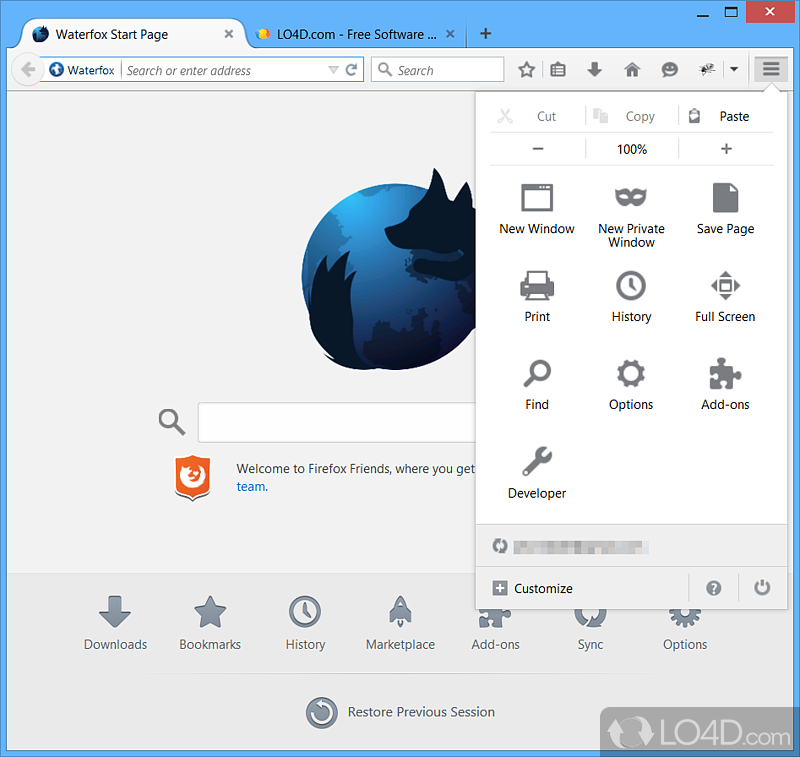800x757 pixels.
Task: Zoom in with the plus button
Action: [726, 149]
